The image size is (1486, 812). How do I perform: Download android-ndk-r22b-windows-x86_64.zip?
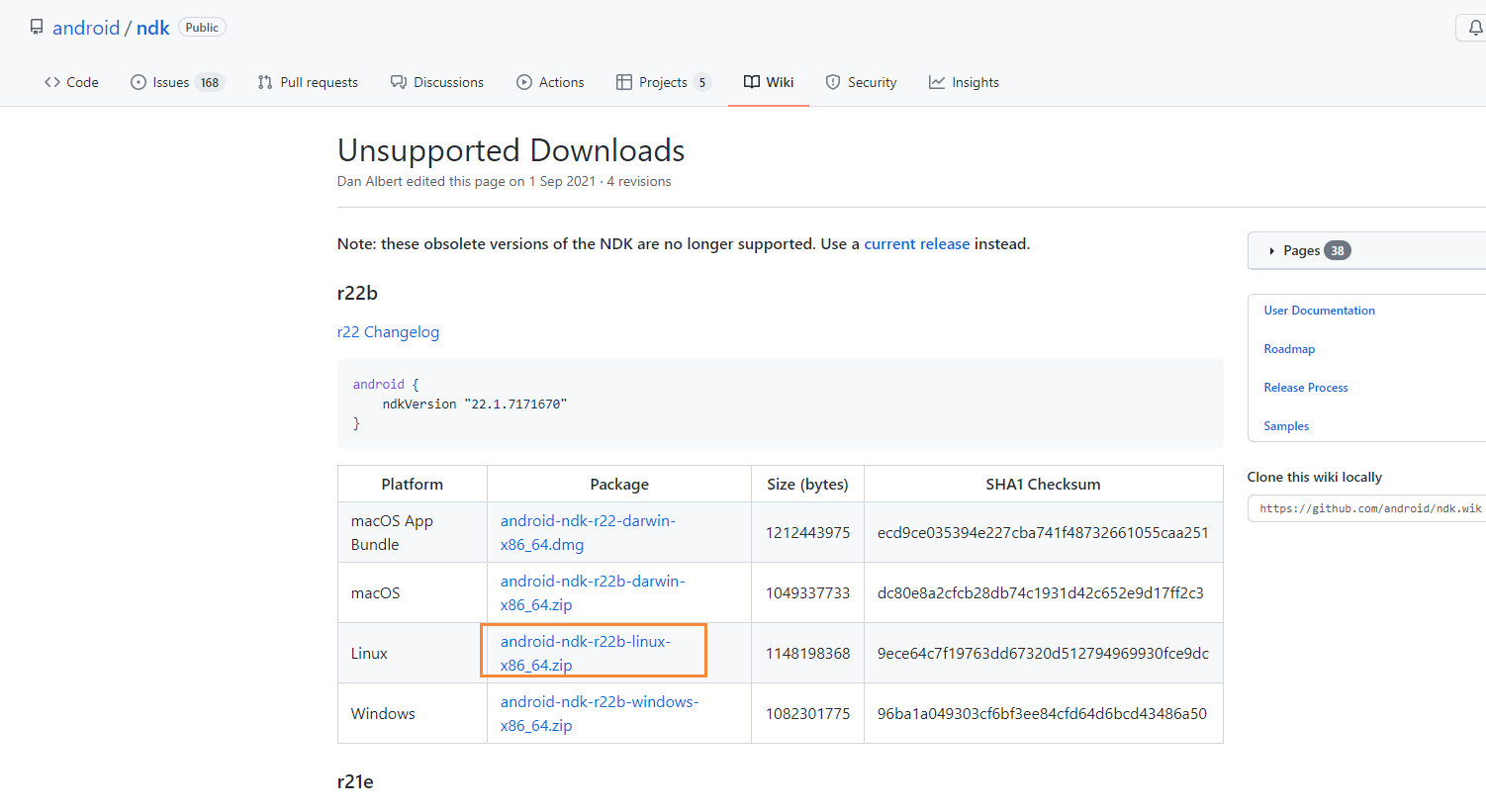tap(600, 713)
